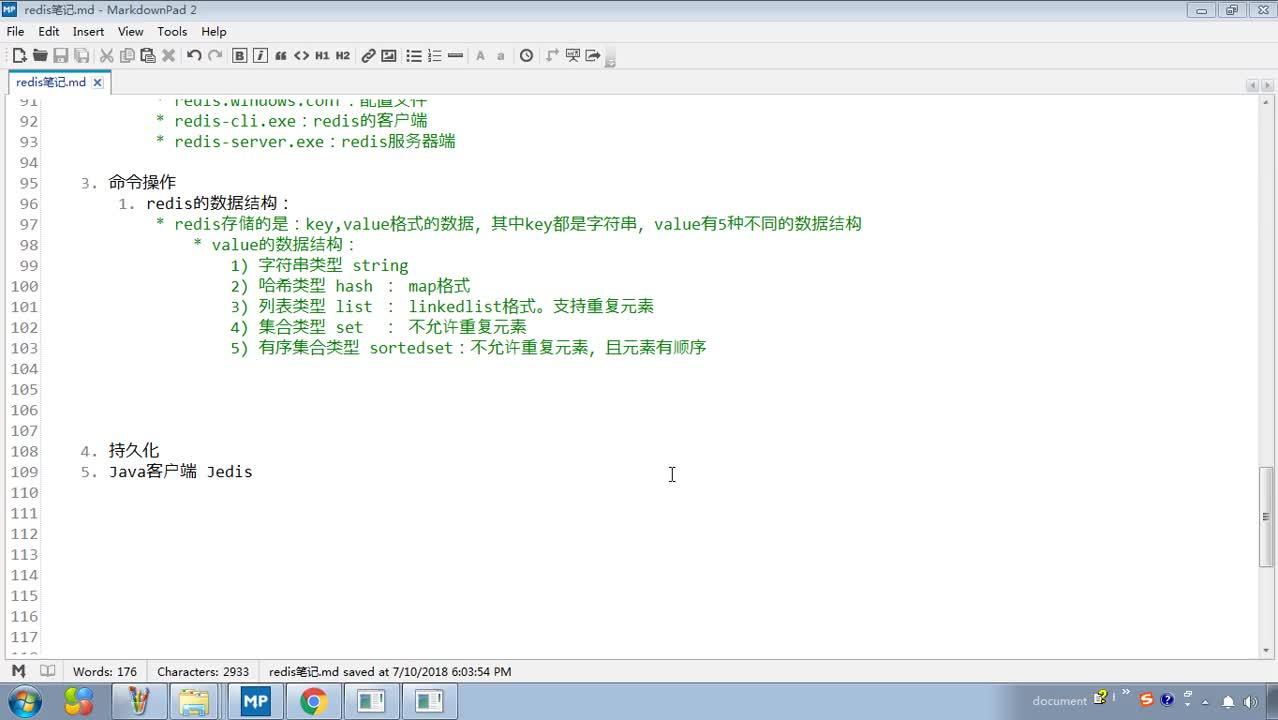1278x720 pixels.
Task: Toggle bold formatting
Action: [x=240, y=56]
